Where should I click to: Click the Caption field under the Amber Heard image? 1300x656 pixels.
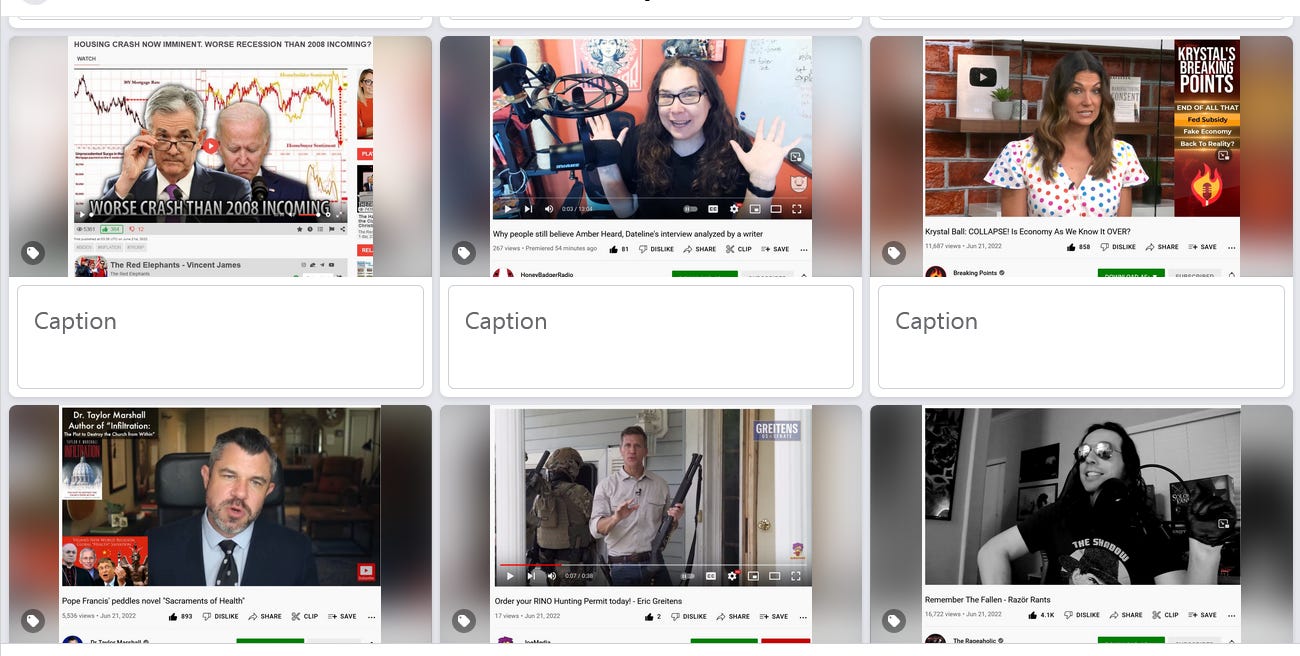(x=651, y=337)
